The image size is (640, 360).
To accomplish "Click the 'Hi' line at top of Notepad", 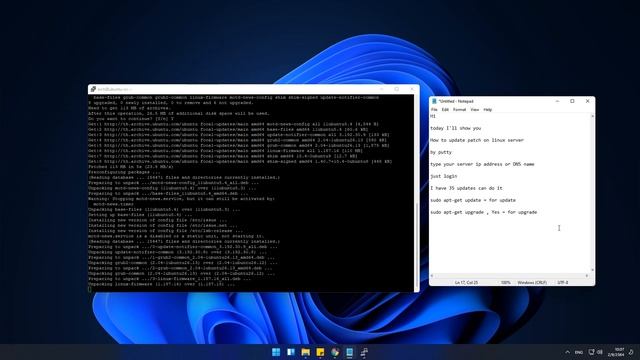I will coord(433,116).
